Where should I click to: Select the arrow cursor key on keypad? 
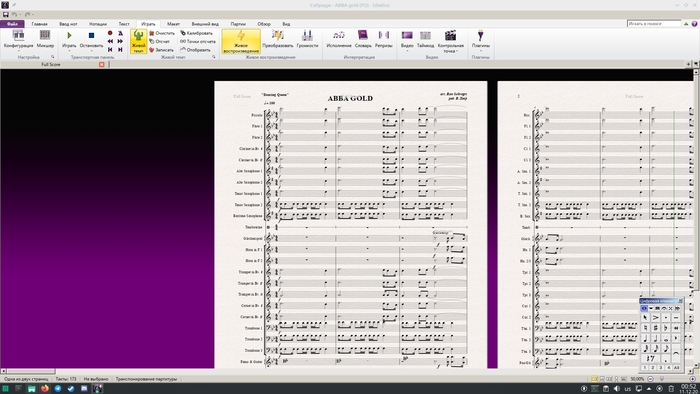(645, 318)
